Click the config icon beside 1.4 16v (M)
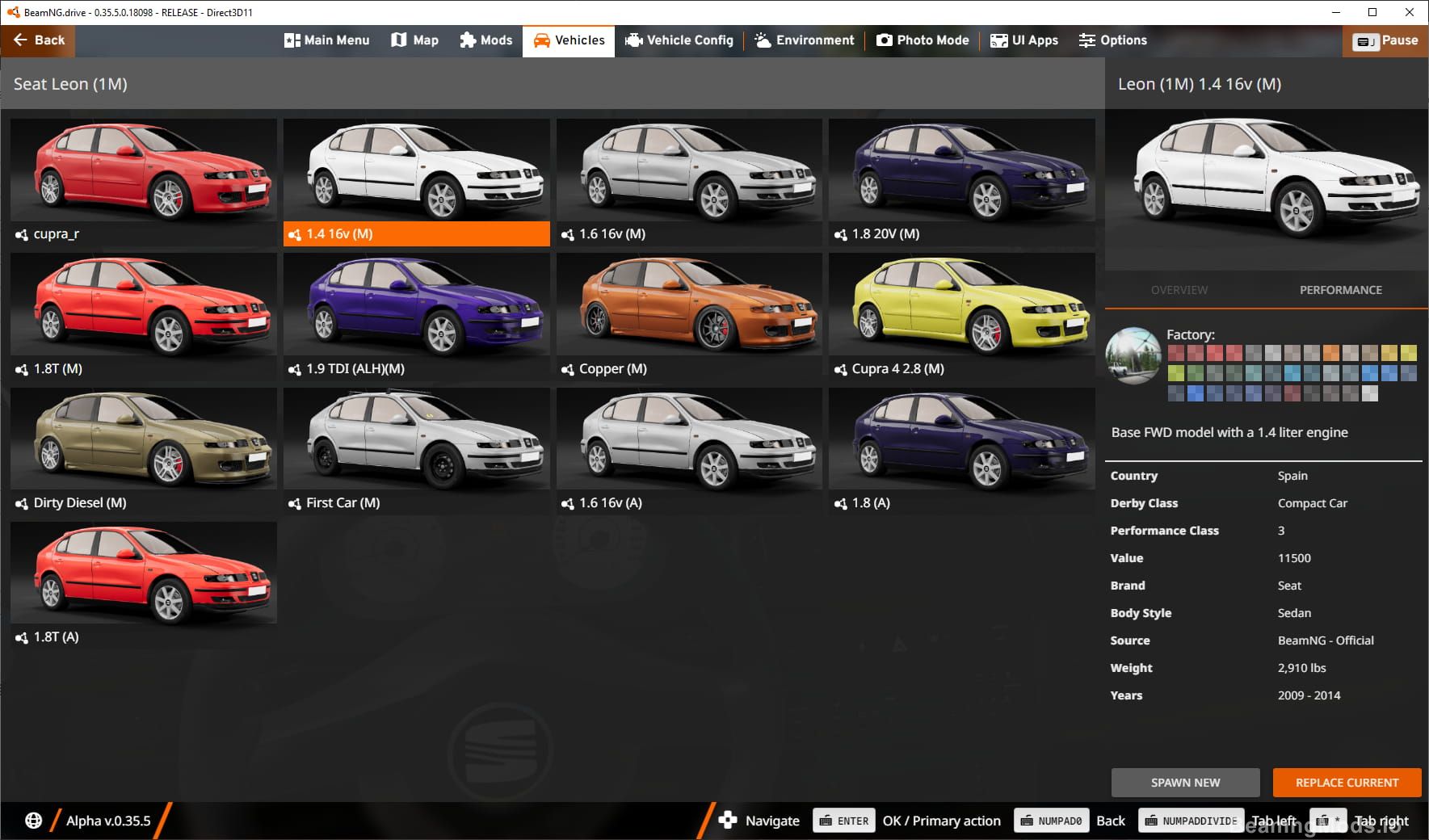This screenshot has height=840, width=1429. point(294,234)
